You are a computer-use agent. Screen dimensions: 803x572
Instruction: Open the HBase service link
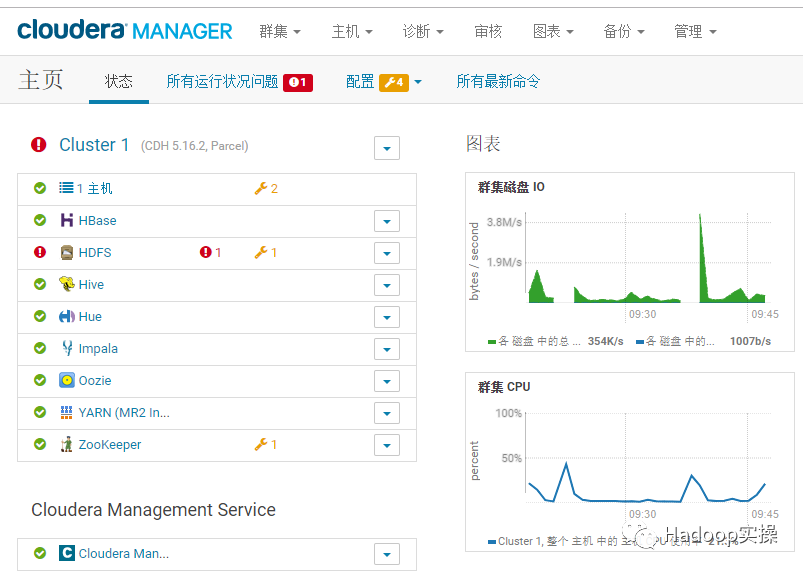(x=97, y=221)
